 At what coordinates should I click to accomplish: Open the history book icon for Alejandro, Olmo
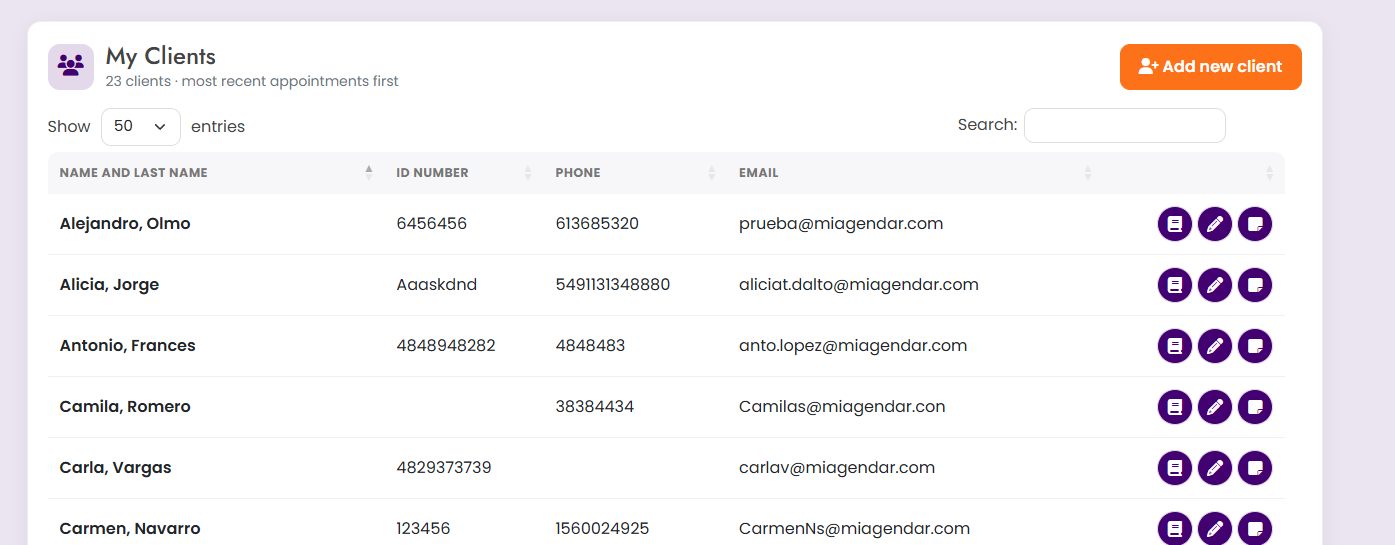1175,224
